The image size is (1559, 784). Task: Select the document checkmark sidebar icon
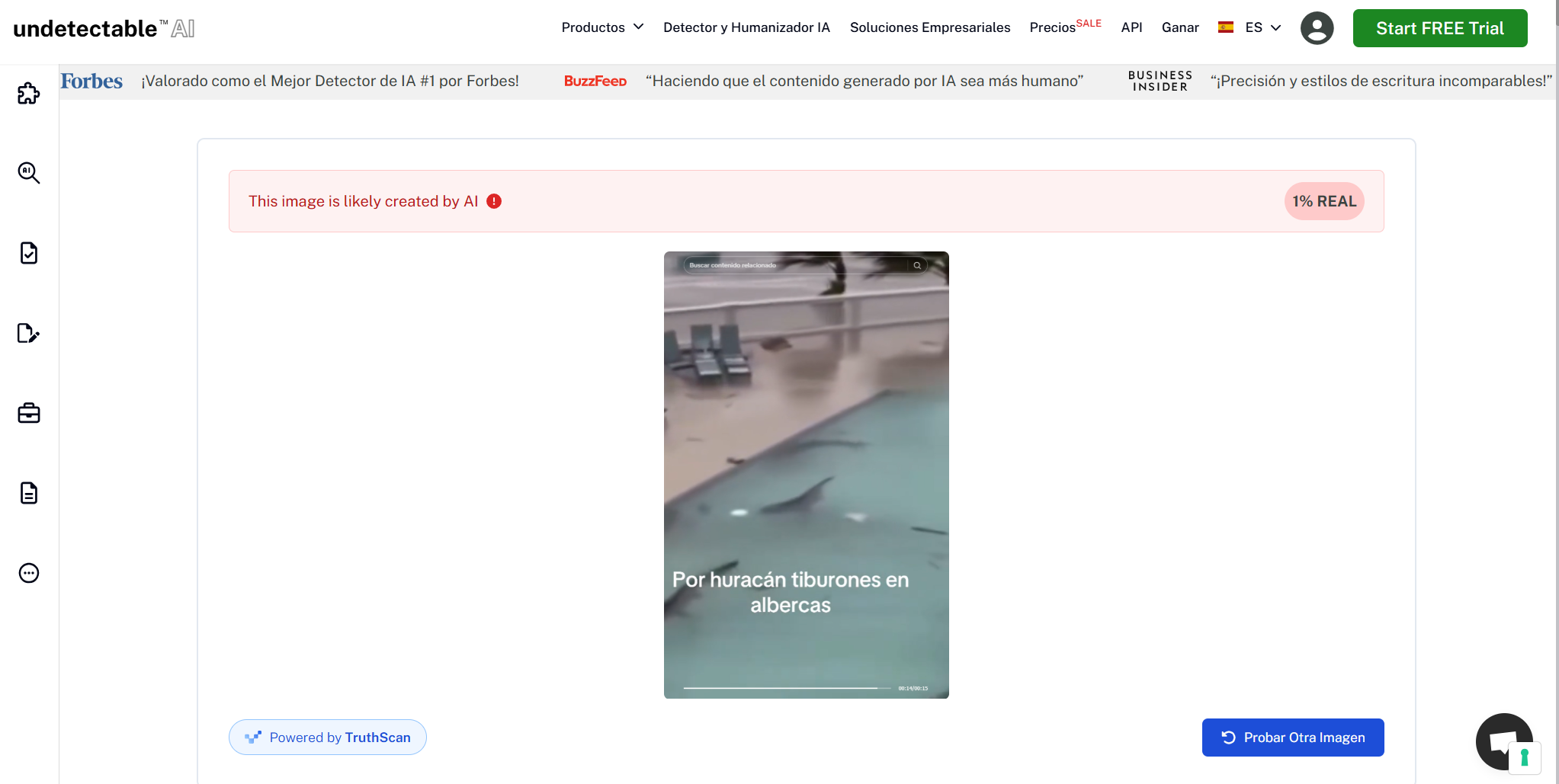(28, 253)
